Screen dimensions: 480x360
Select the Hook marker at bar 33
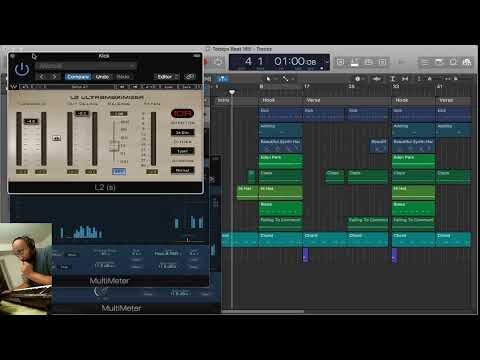tap(413, 100)
